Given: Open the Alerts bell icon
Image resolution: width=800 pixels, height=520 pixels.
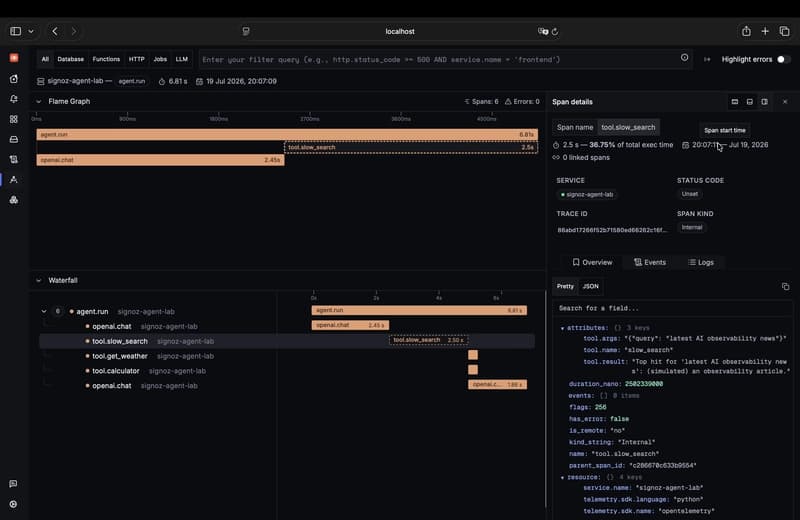Looking at the screenshot, I should click(x=14, y=98).
